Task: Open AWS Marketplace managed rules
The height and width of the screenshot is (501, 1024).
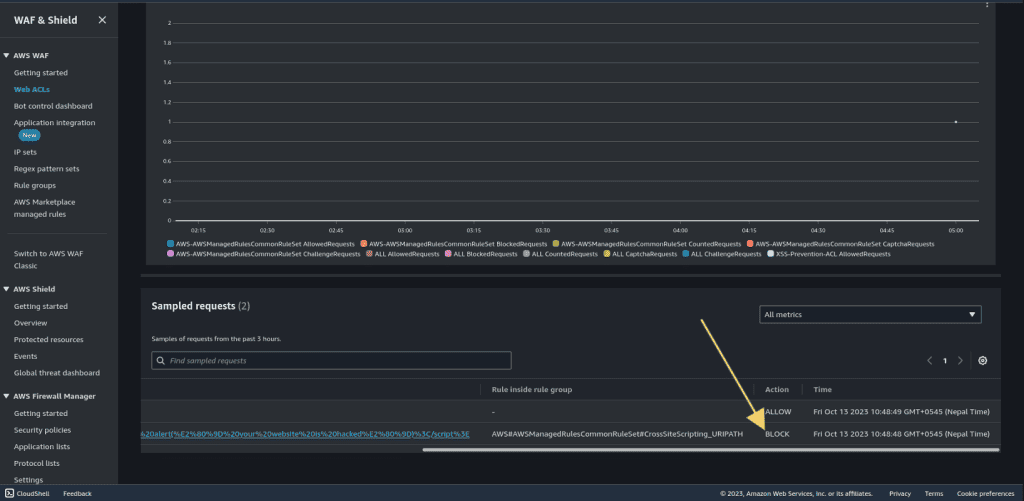Action: (44, 208)
